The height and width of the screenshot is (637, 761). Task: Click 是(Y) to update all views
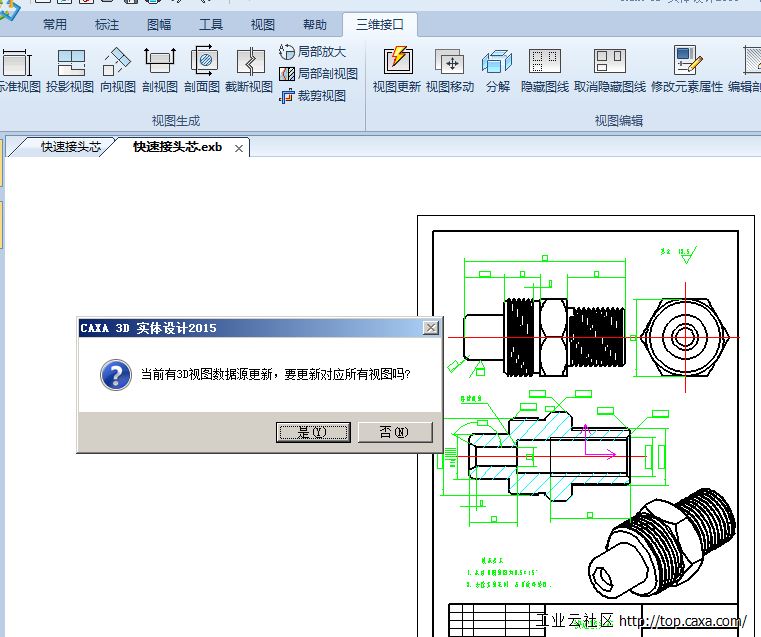pyautogui.click(x=313, y=432)
